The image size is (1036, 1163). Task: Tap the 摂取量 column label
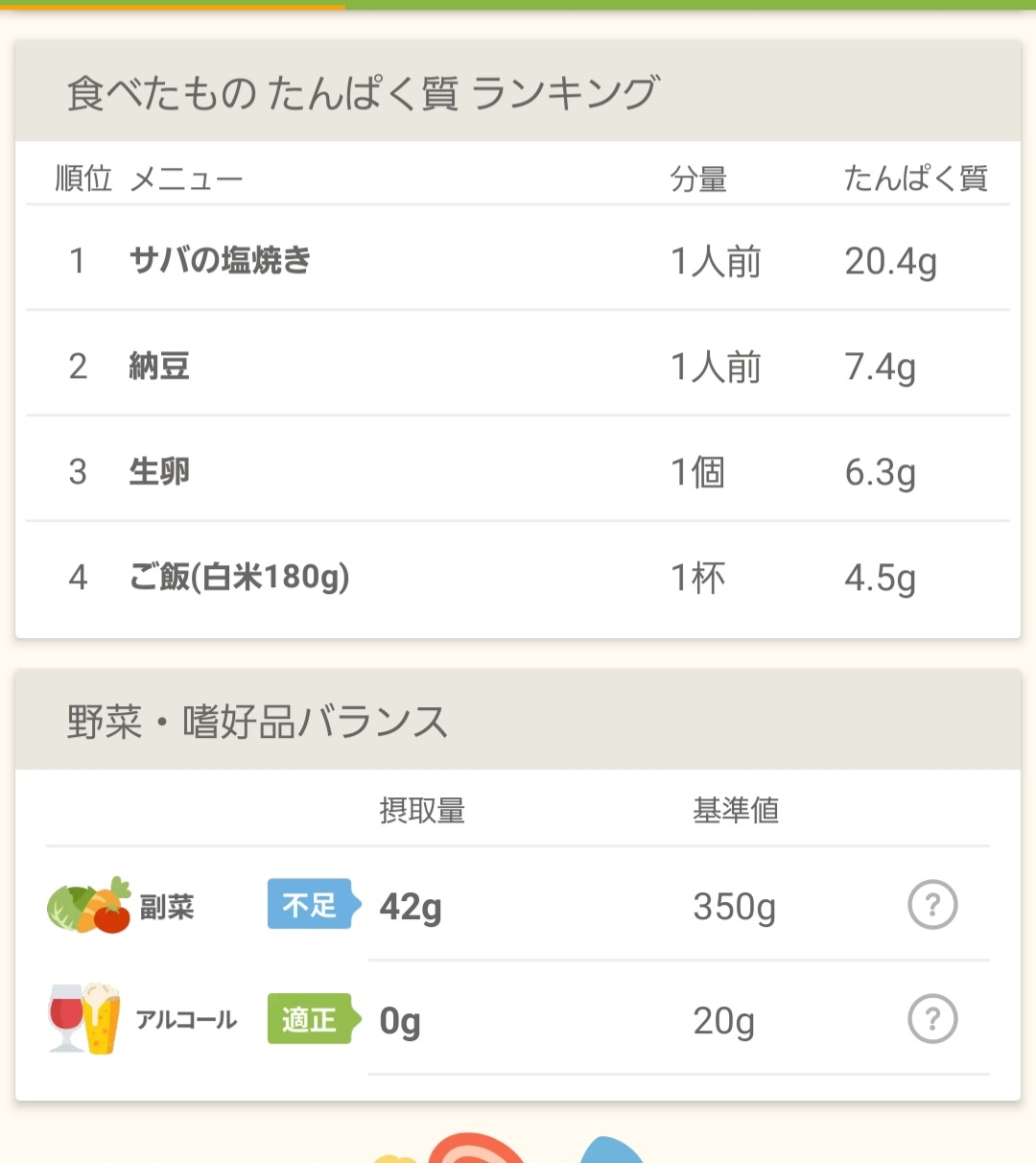[x=422, y=811]
